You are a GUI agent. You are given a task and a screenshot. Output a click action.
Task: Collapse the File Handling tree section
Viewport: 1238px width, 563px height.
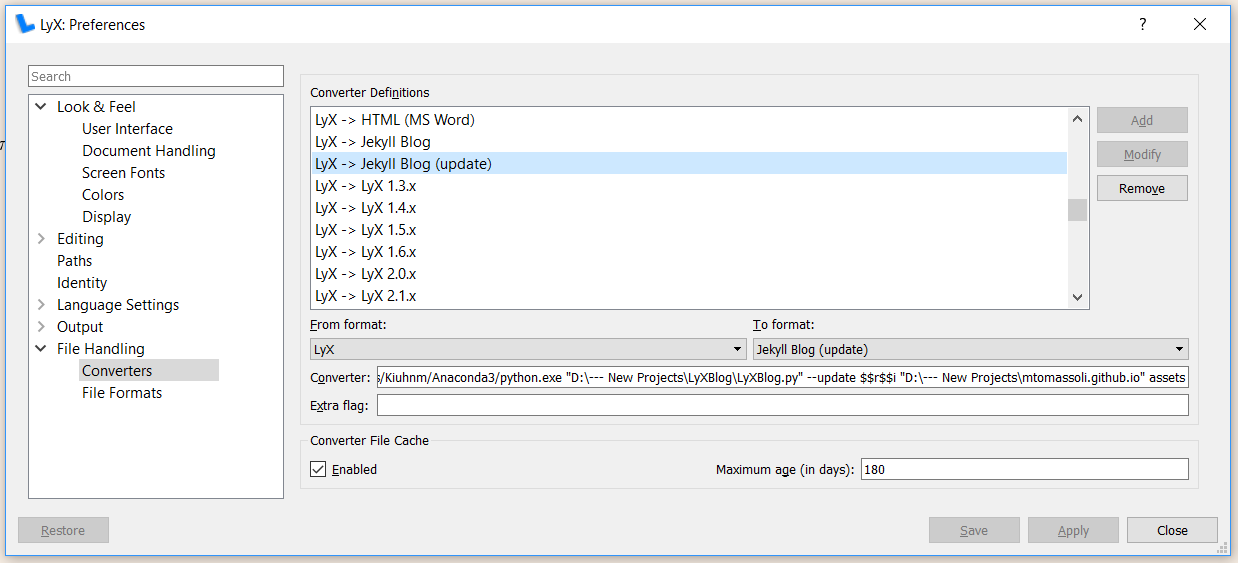[41, 349]
